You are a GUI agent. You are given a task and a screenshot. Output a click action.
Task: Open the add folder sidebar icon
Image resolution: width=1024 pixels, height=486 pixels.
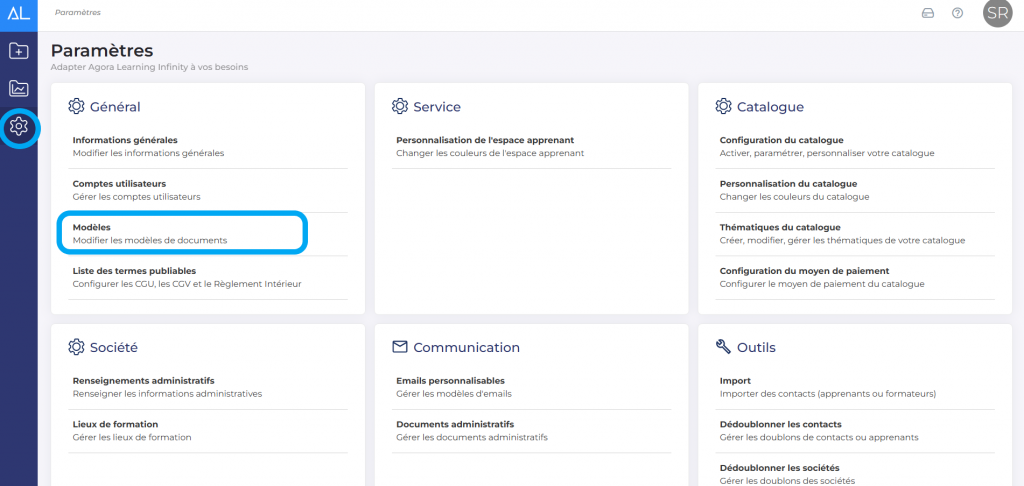18,51
